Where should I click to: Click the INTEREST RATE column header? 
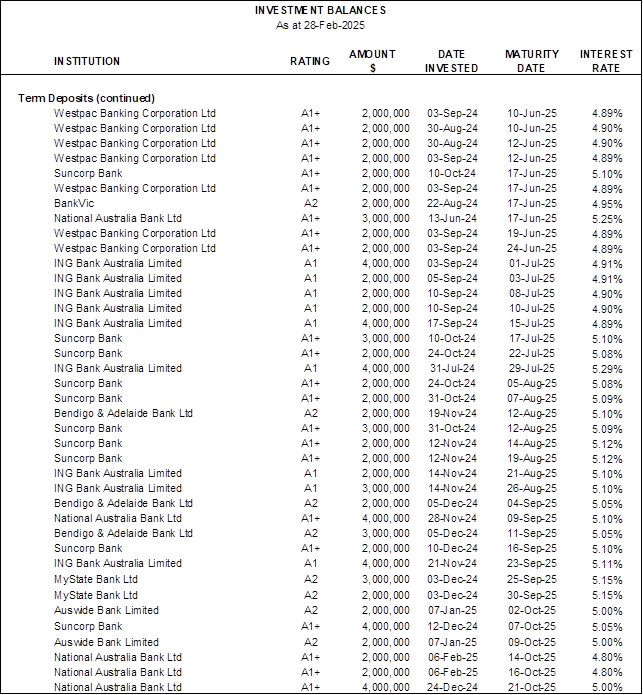(x=606, y=61)
